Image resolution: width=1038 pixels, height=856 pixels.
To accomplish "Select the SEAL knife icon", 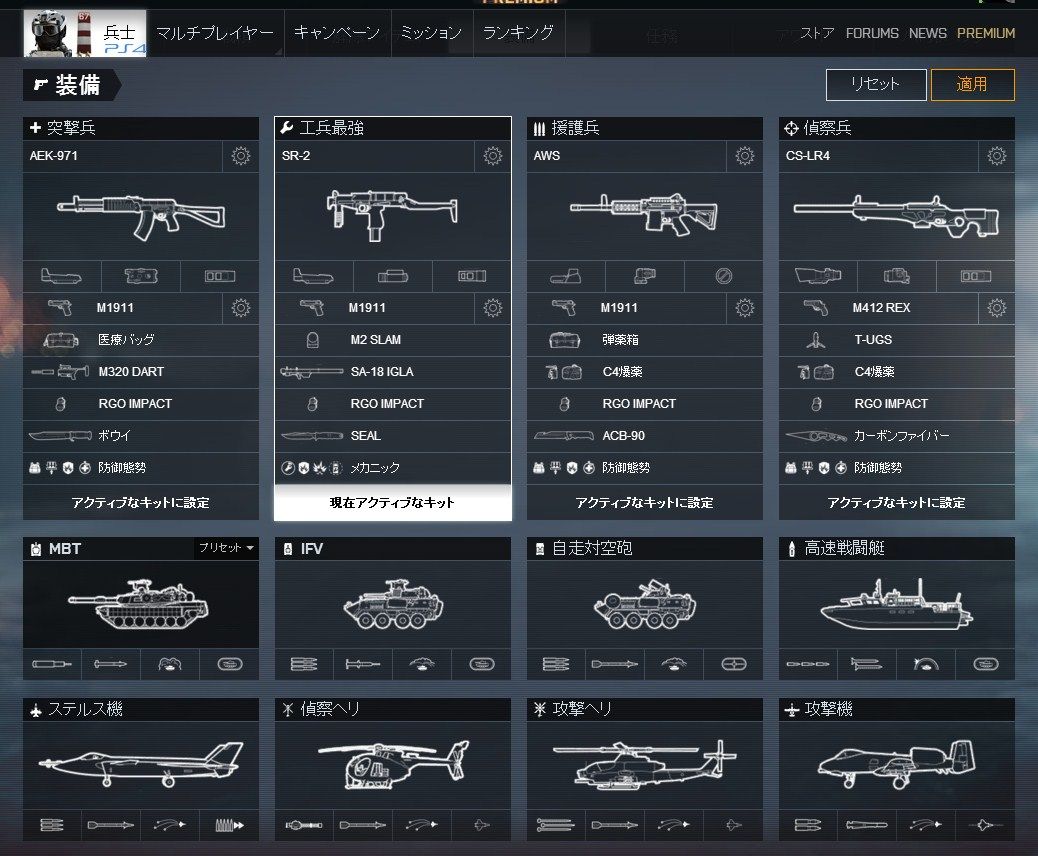I will tap(312, 436).
